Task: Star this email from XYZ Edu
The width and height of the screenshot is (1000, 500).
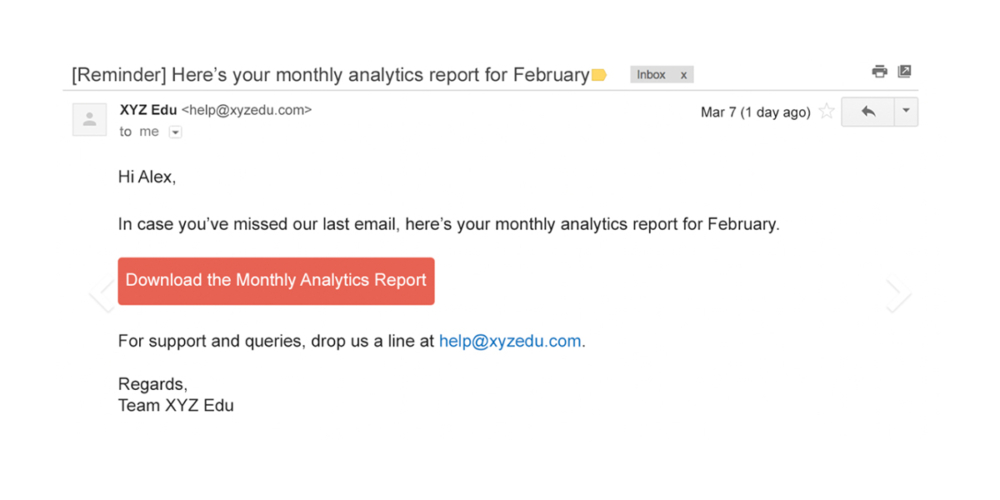Action: click(826, 112)
